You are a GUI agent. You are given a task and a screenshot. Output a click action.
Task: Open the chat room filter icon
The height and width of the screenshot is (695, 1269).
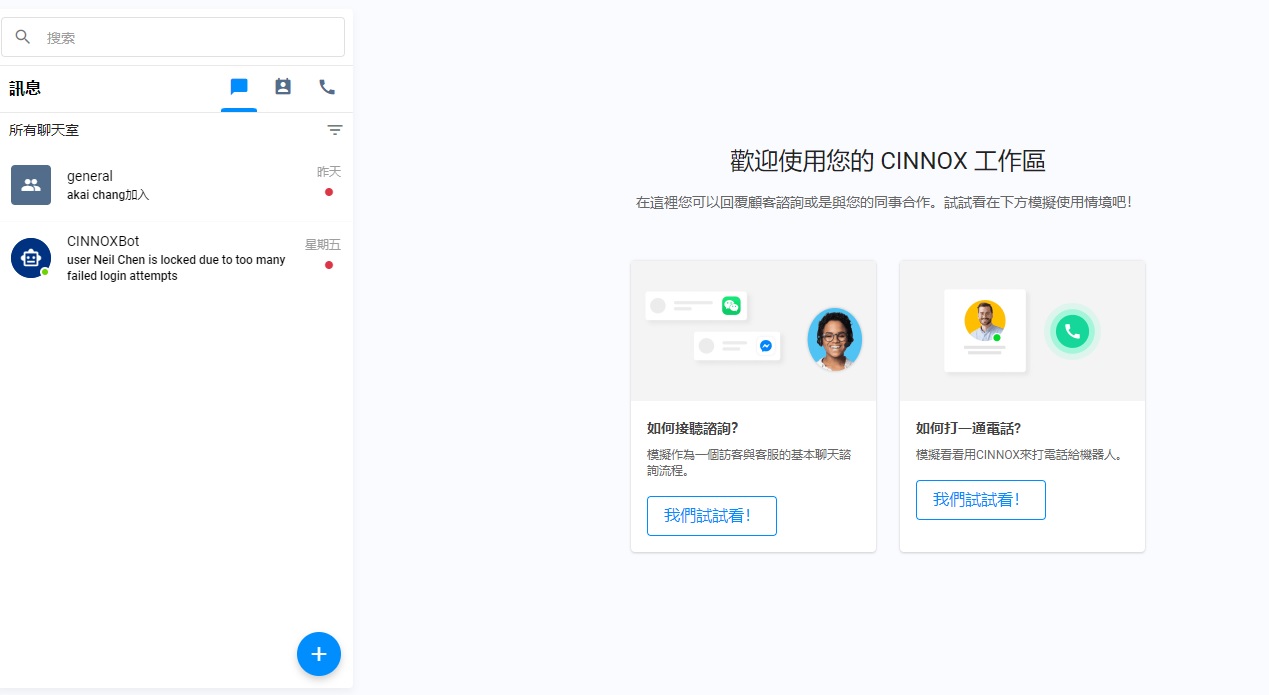[335, 130]
